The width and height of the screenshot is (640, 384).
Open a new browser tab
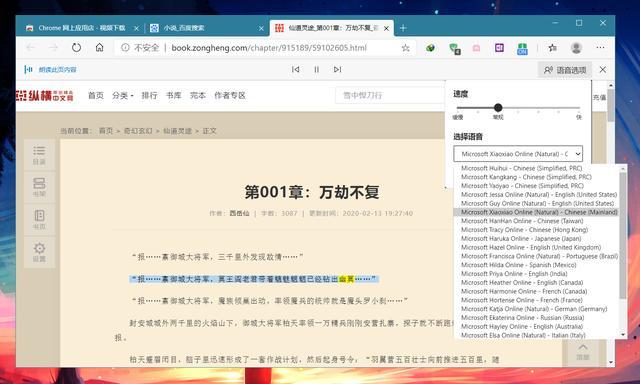403,28
